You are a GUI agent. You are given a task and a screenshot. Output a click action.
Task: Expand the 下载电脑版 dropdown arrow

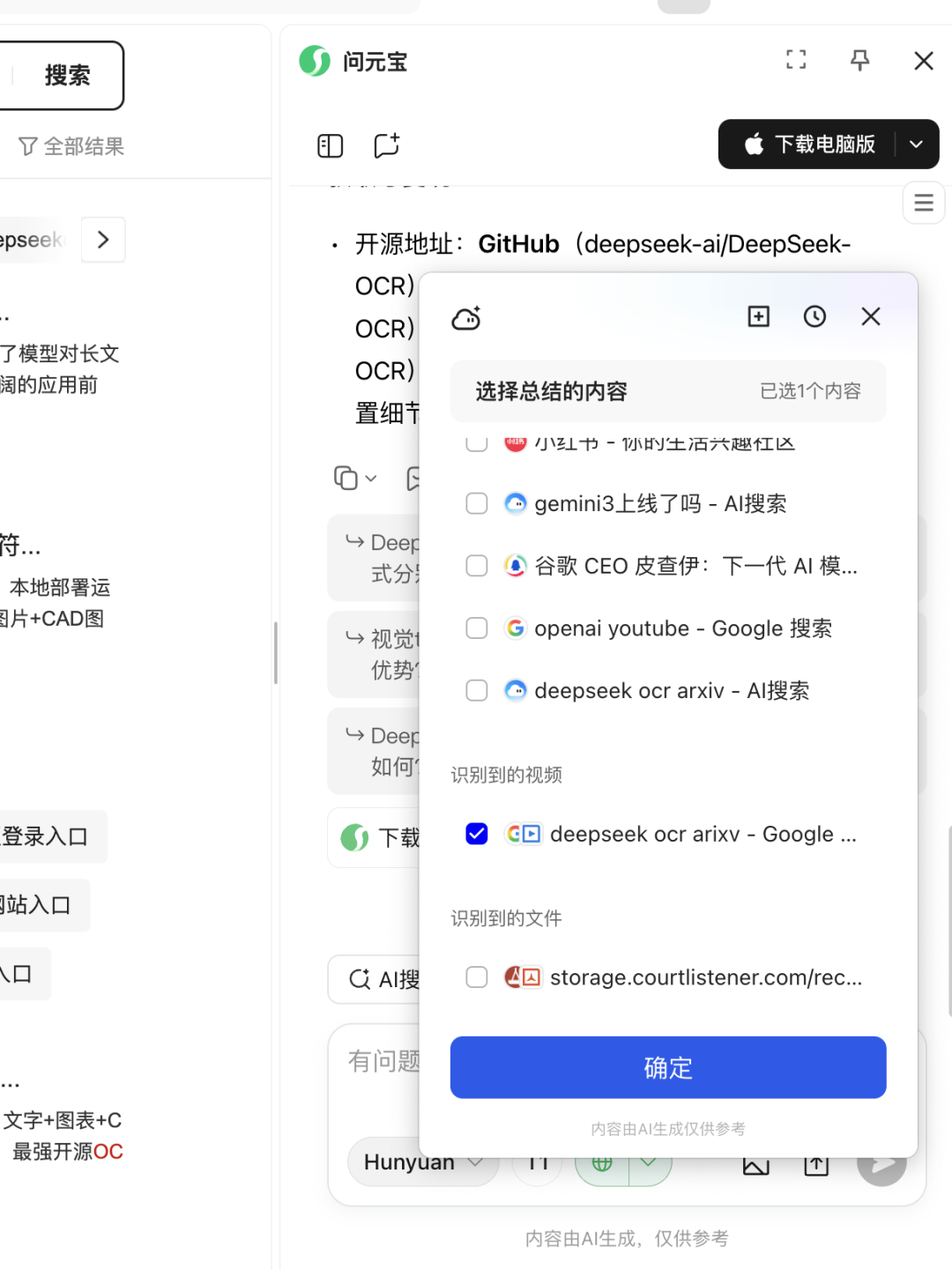coord(916,144)
